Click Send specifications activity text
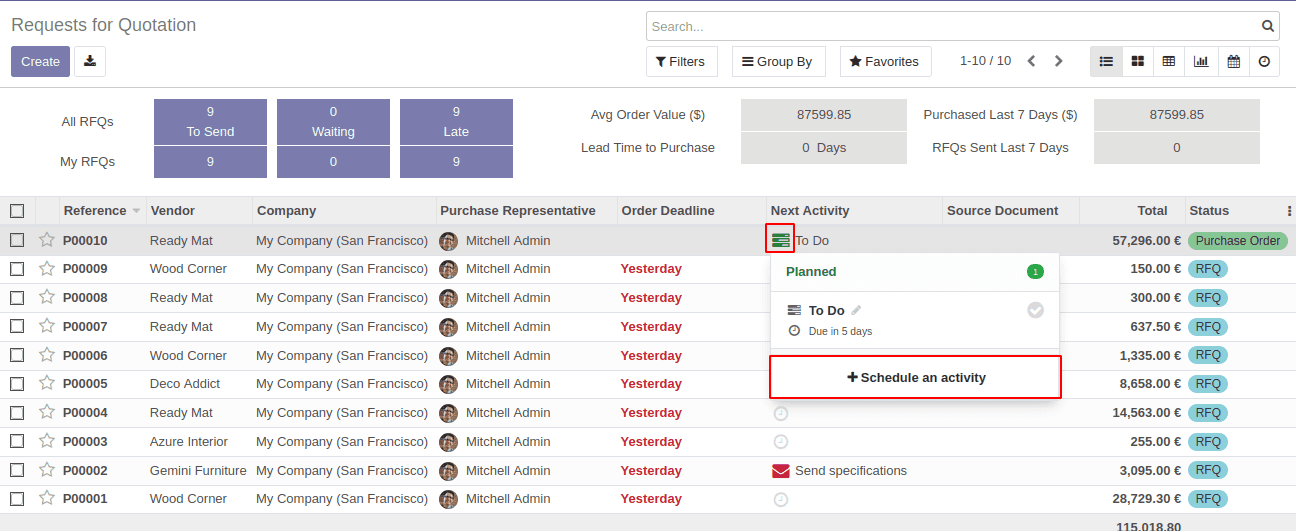Viewport: 1296px width, 531px height. [851, 470]
